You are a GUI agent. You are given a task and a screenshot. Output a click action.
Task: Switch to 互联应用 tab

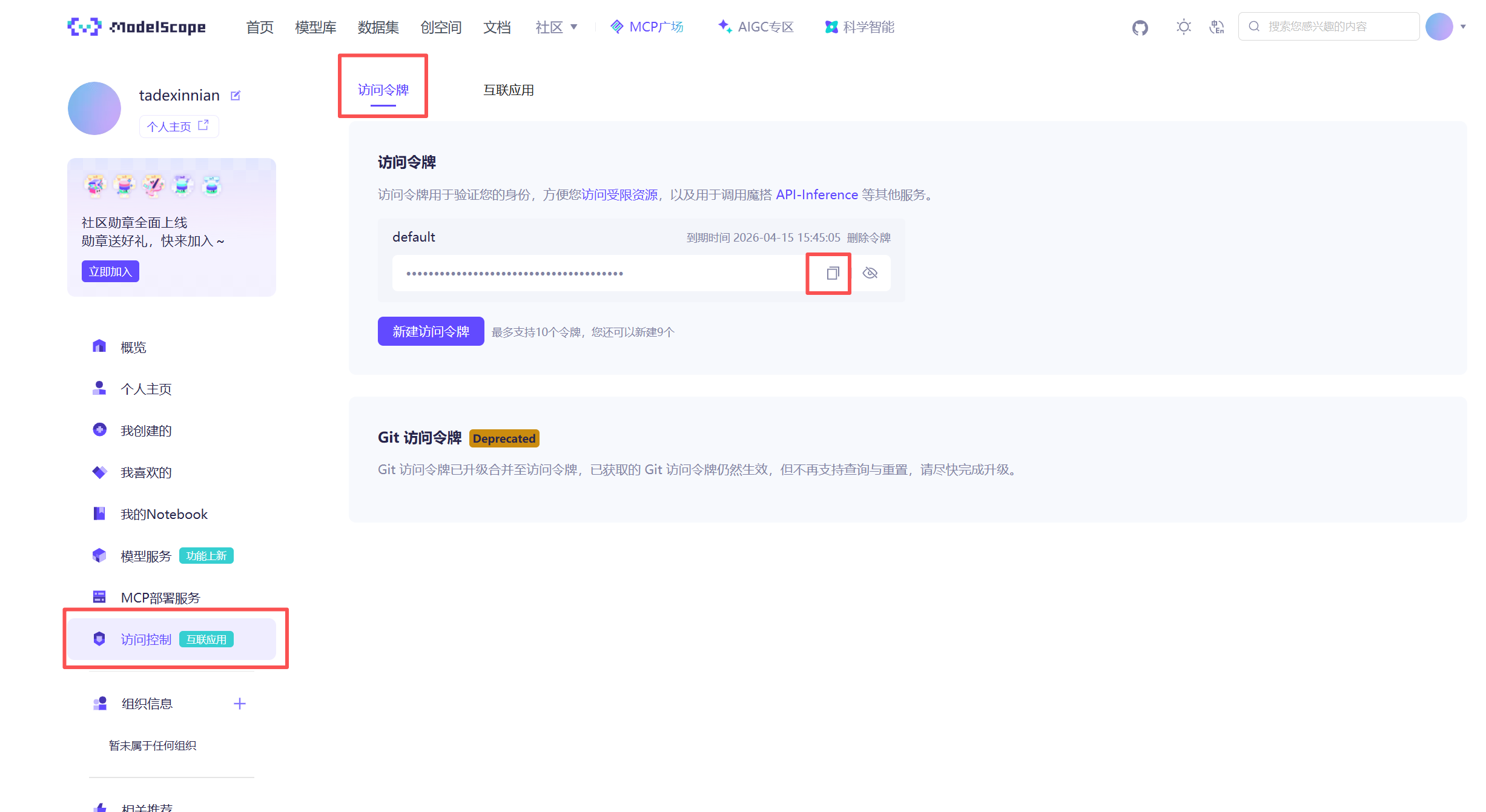[x=508, y=90]
